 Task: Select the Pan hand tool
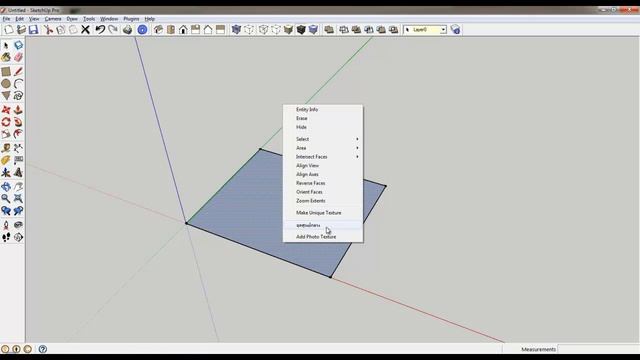coord(18,187)
